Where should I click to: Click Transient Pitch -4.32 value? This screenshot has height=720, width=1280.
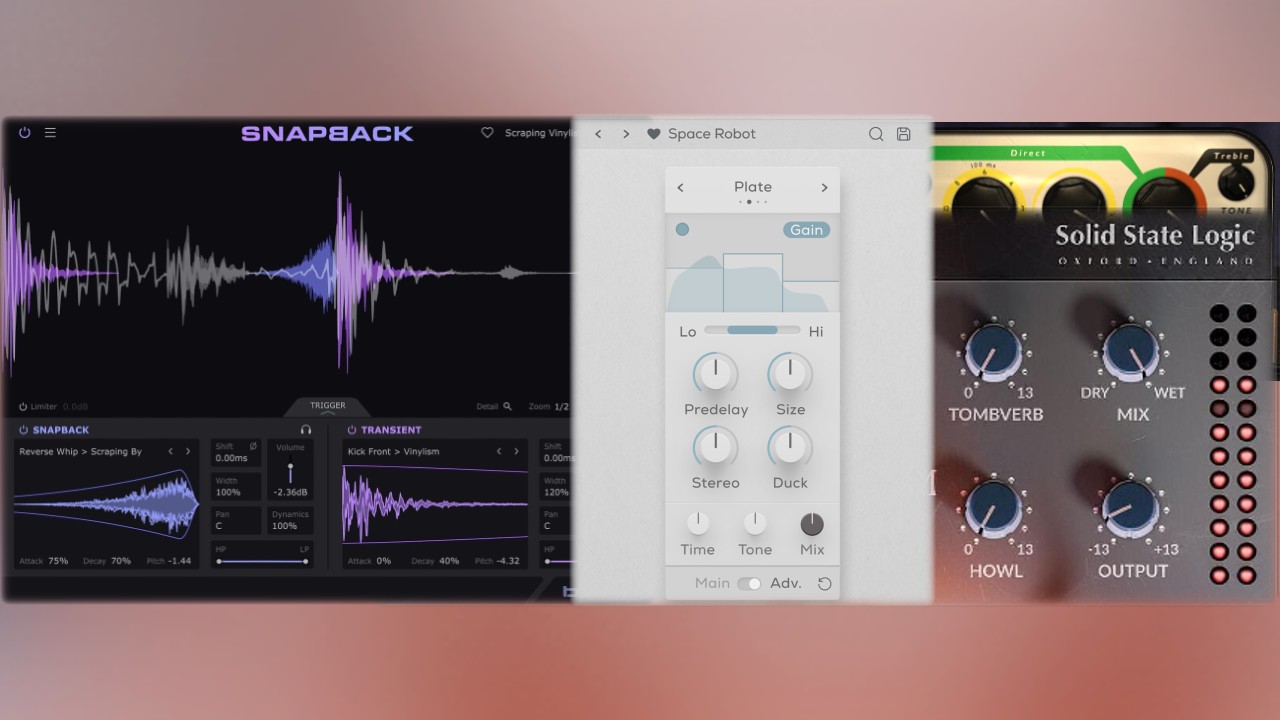508,561
